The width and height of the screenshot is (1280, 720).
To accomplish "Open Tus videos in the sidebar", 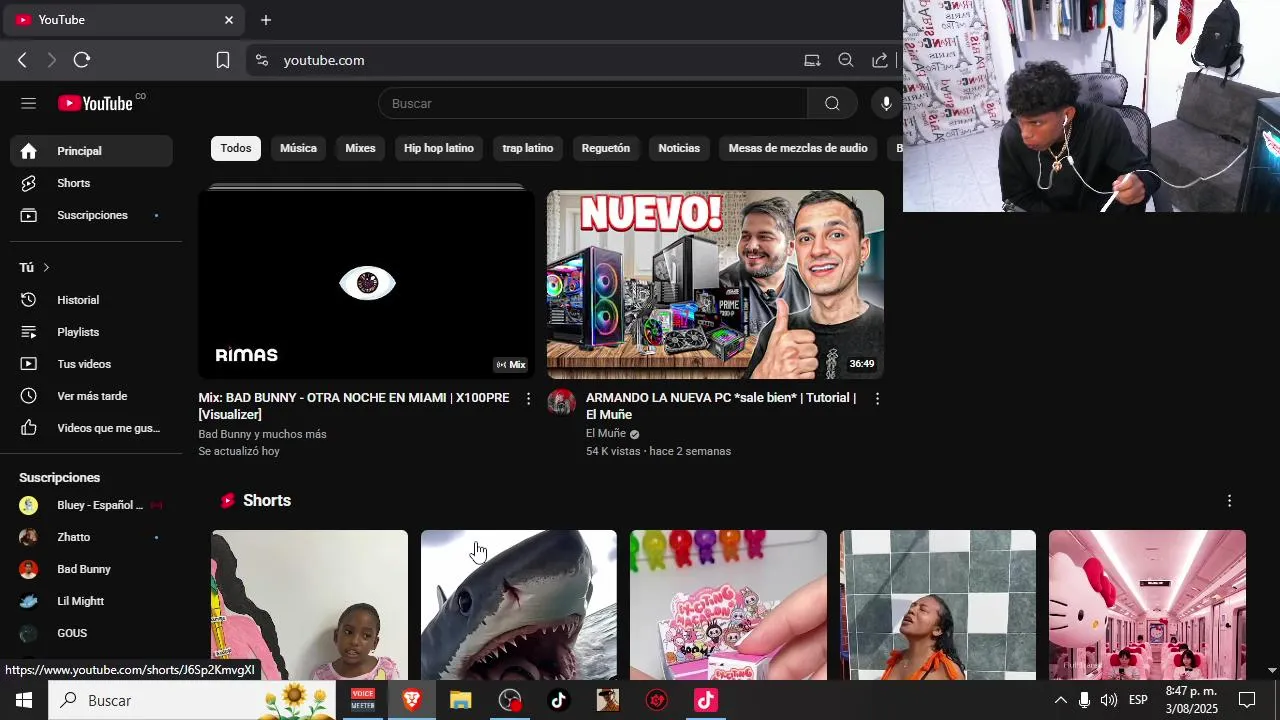I will tap(91, 364).
